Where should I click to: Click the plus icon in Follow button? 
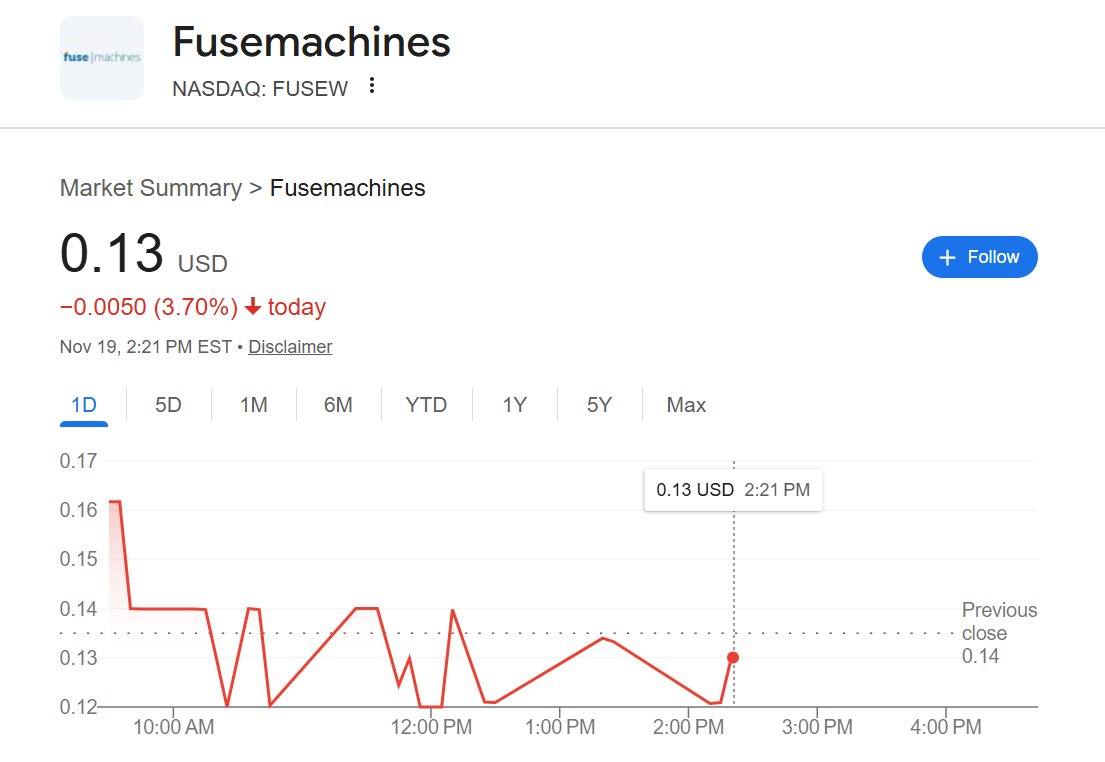tap(949, 258)
